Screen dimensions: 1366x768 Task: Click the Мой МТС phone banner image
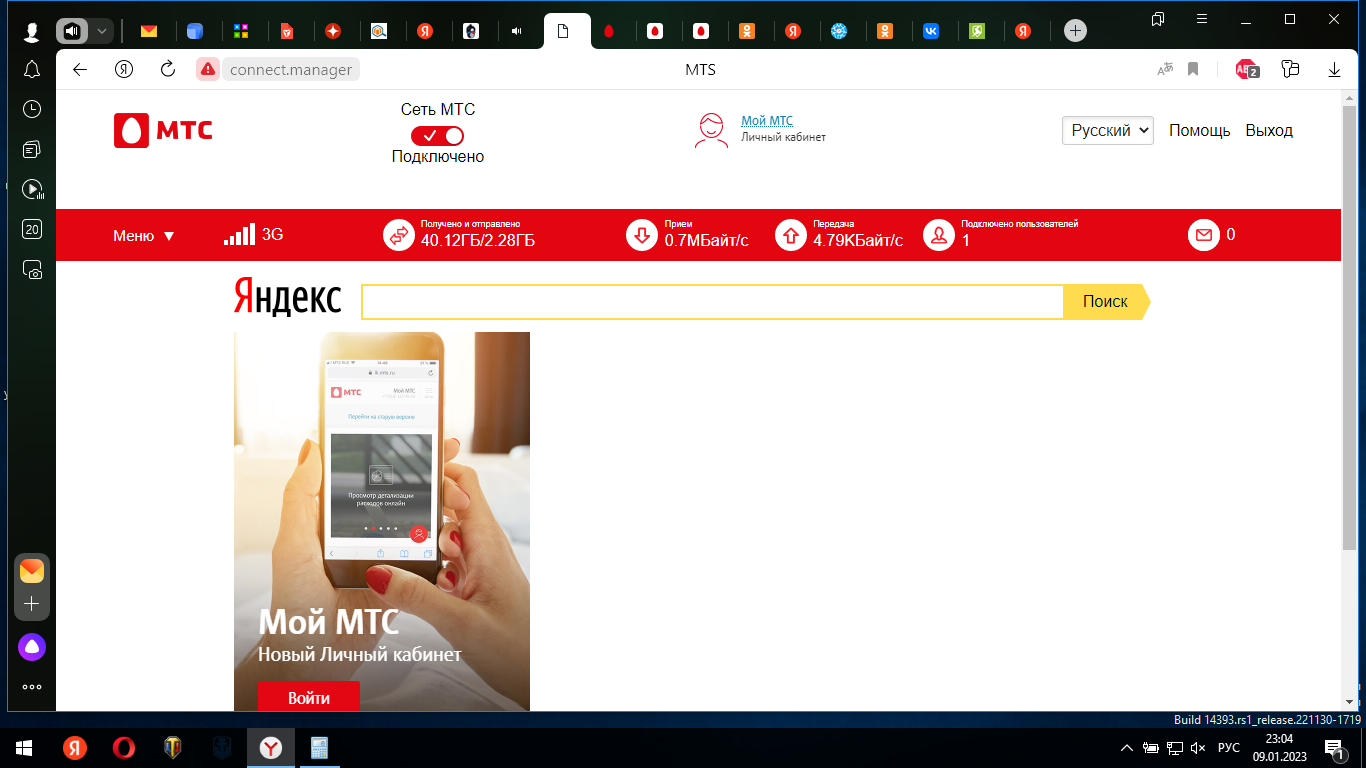tap(382, 521)
